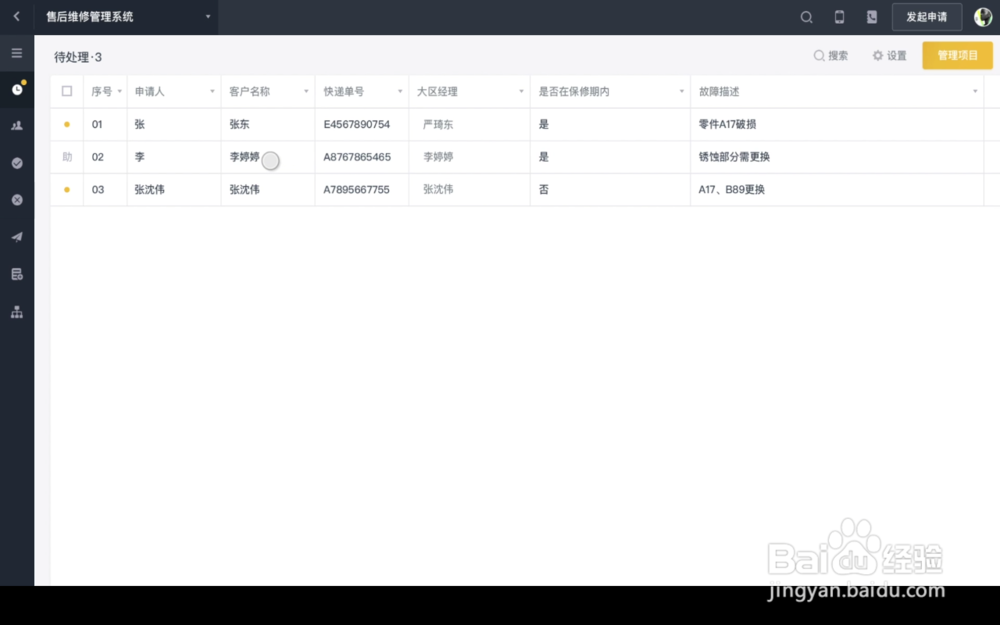1000x625 pixels.
Task: Go back with the top-left arrow
Action: click(x=17, y=17)
